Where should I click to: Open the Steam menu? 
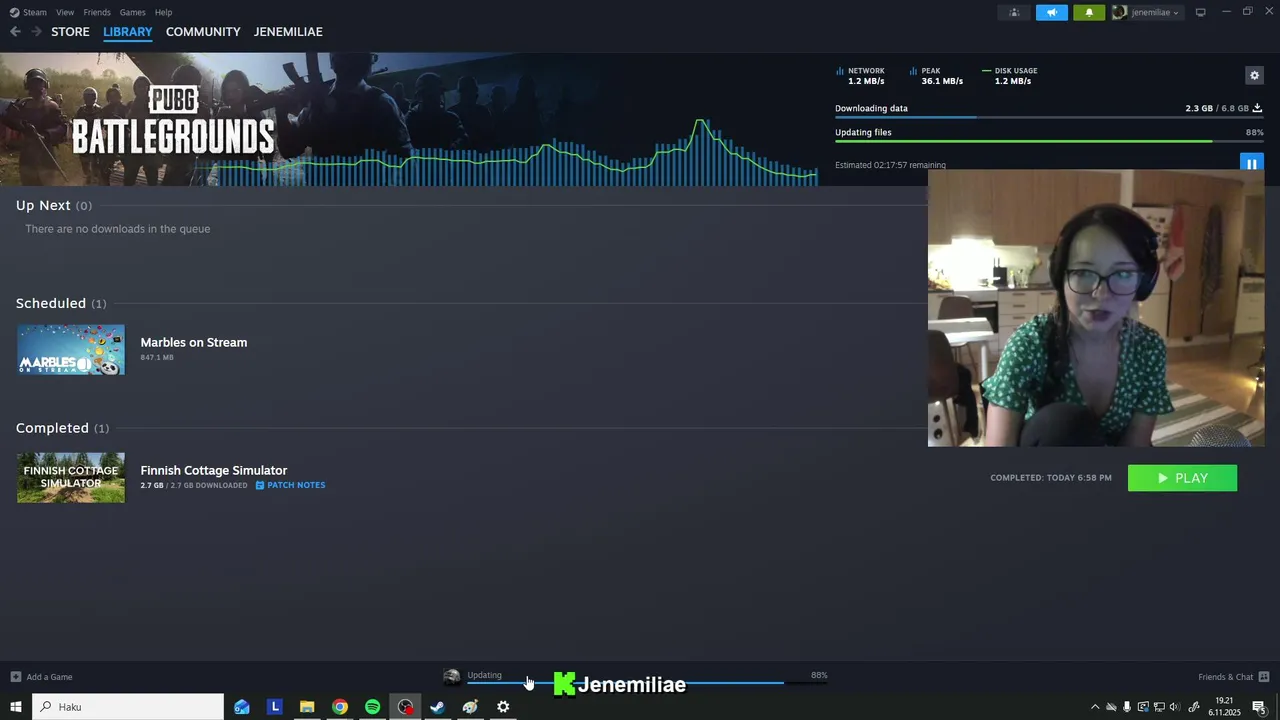tap(28, 12)
